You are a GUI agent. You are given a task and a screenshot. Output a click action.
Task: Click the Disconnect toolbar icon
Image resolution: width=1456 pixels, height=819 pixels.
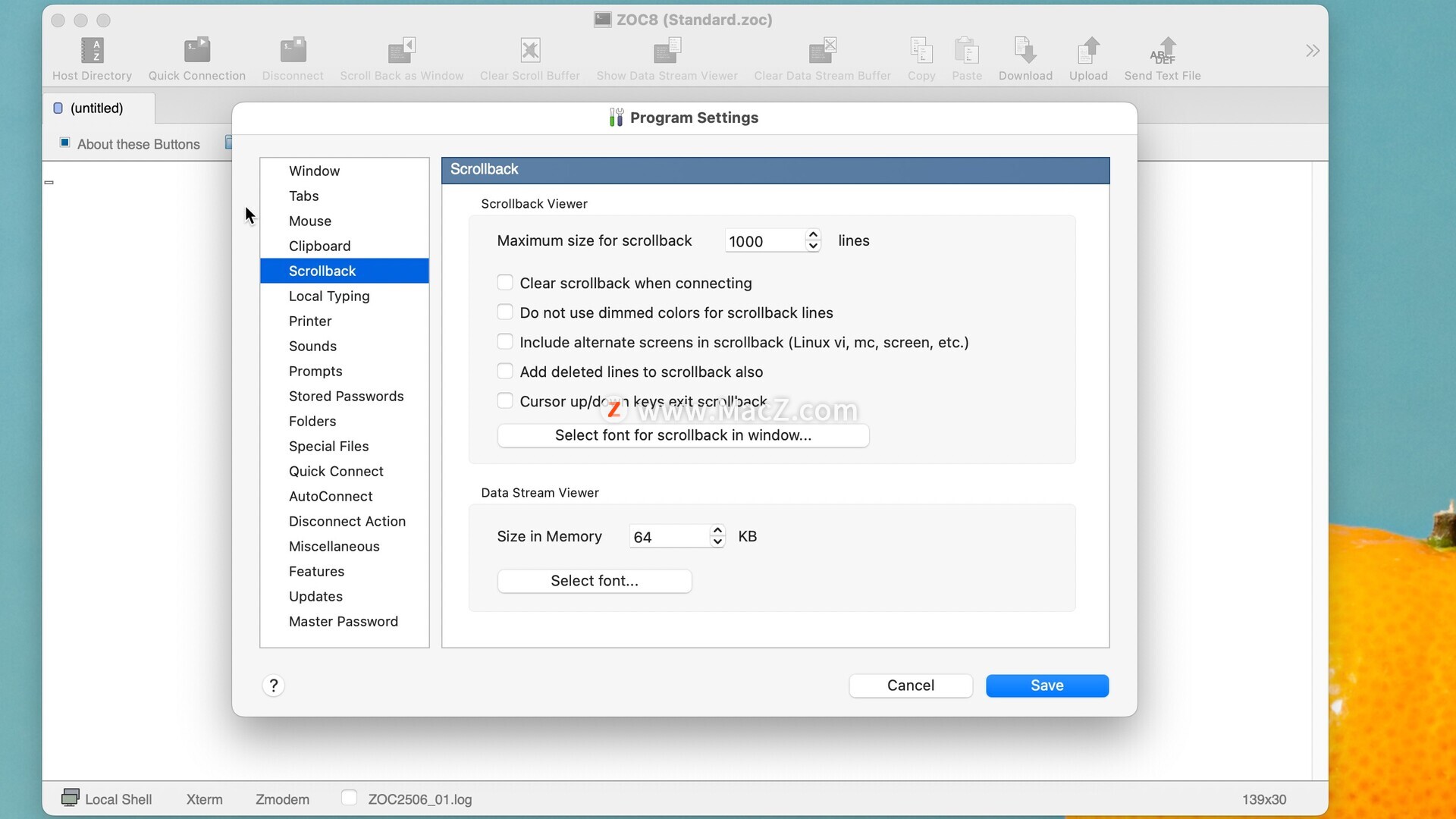pyautogui.click(x=293, y=51)
